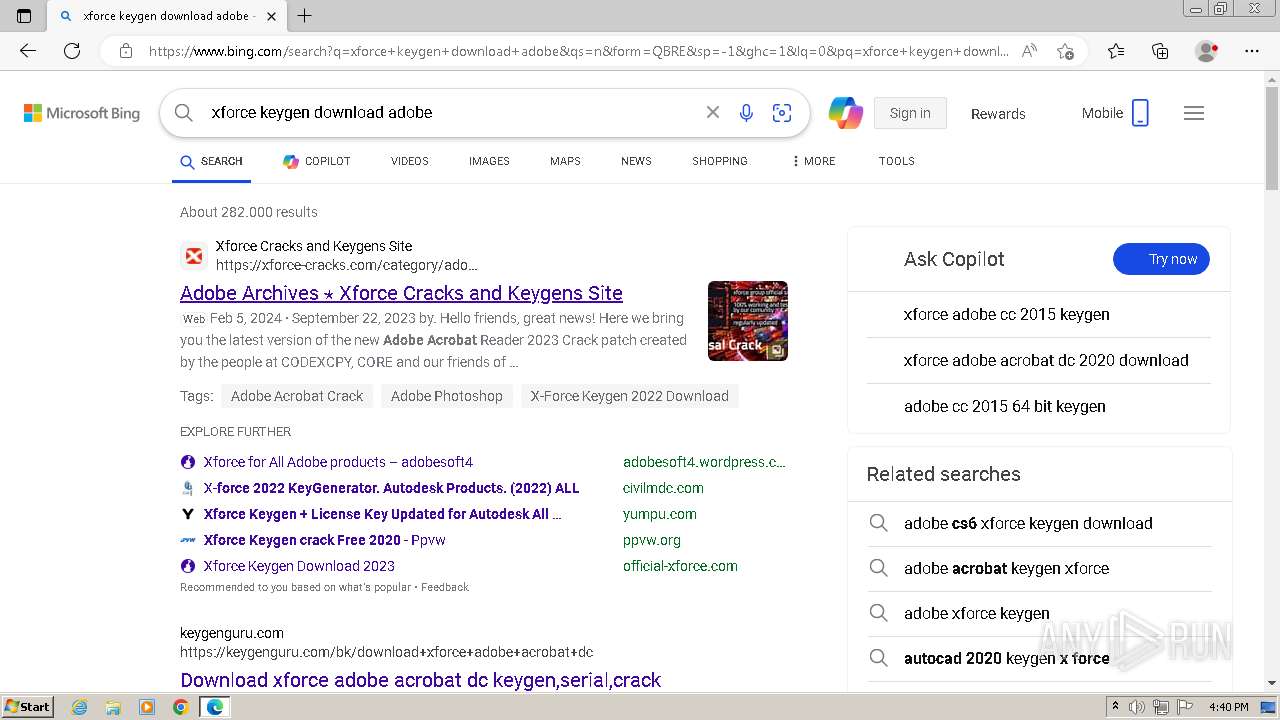Image resolution: width=1280 pixels, height=720 pixels.
Task: Open Xforce for All Adobe products link
Action: tap(338, 462)
